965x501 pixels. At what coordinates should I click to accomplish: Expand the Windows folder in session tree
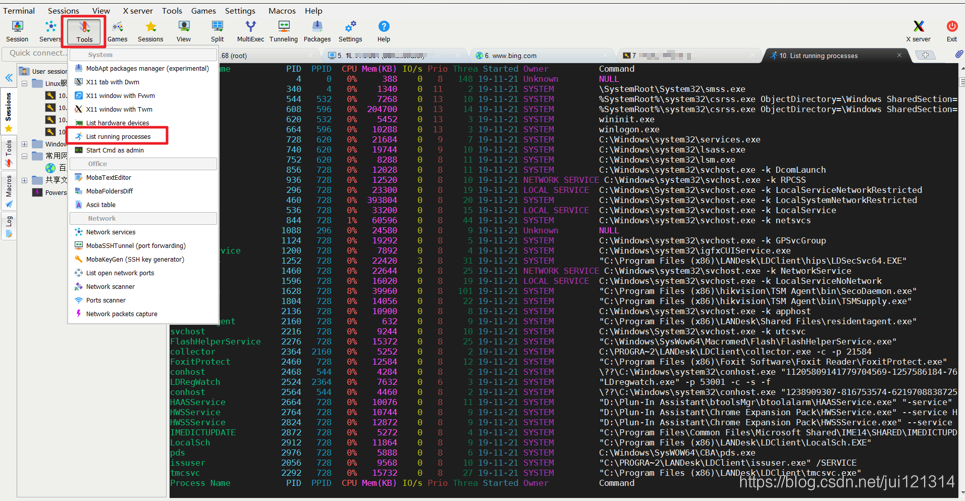coord(25,144)
